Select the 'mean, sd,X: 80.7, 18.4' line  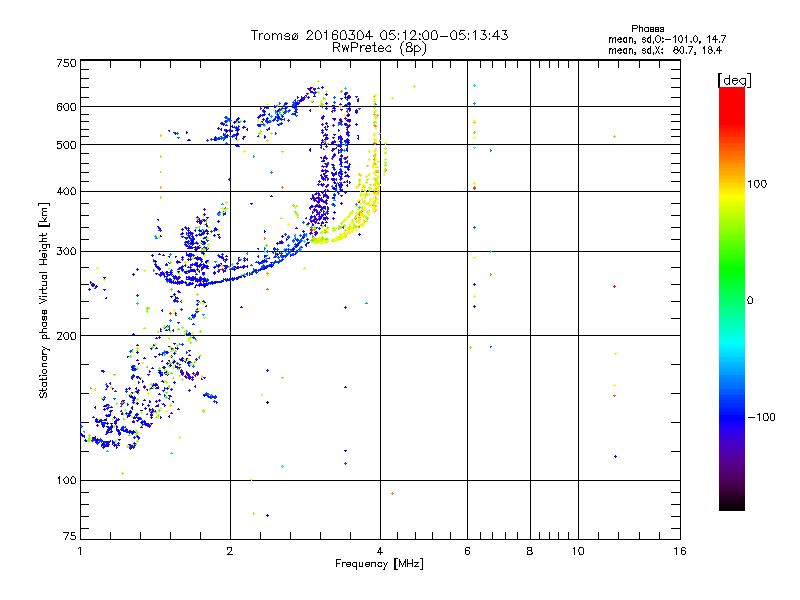click(x=665, y=50)
